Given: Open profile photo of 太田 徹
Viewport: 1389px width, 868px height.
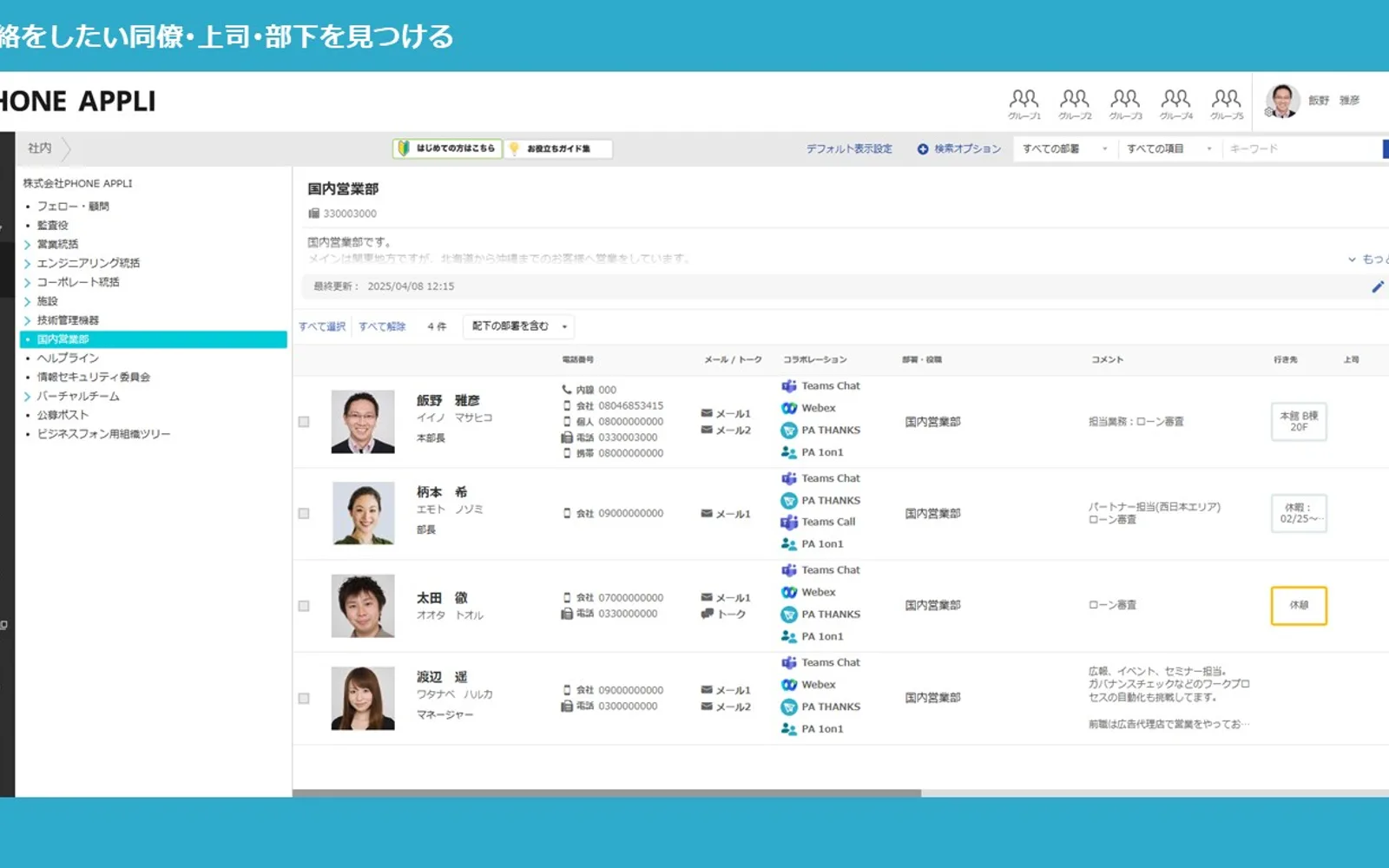Looking at the screenshot, I should pos(363,606).
